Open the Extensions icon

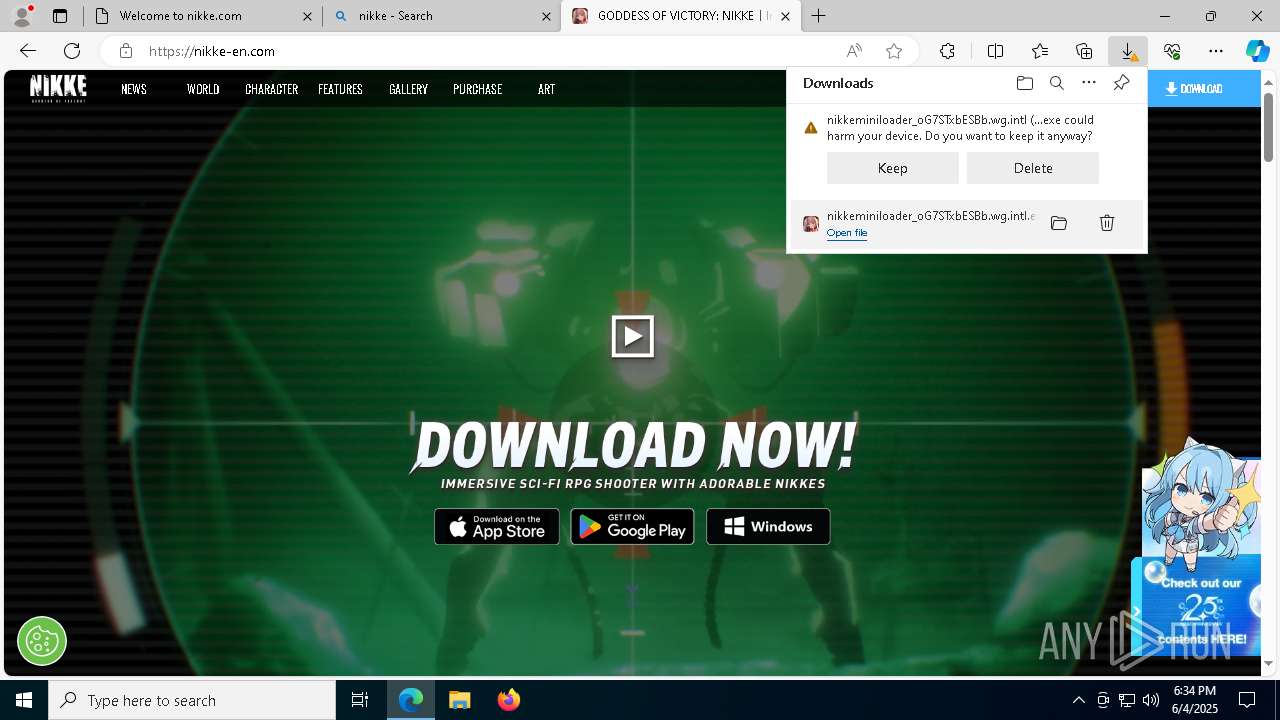point(947,51)
